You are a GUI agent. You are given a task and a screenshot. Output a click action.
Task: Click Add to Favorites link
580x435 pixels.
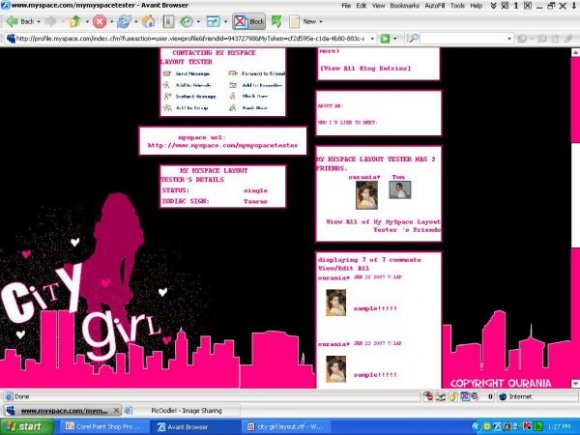(x=262, y=85)
